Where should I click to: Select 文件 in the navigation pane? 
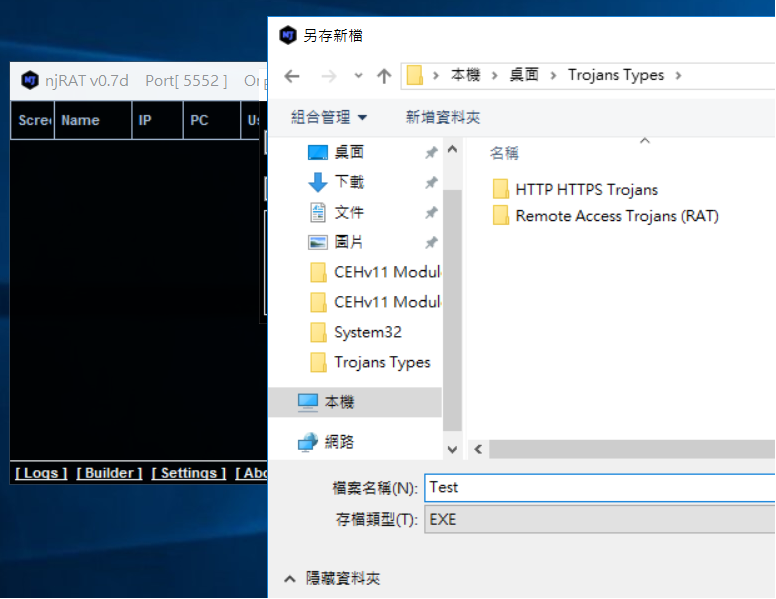click(349, 212)
